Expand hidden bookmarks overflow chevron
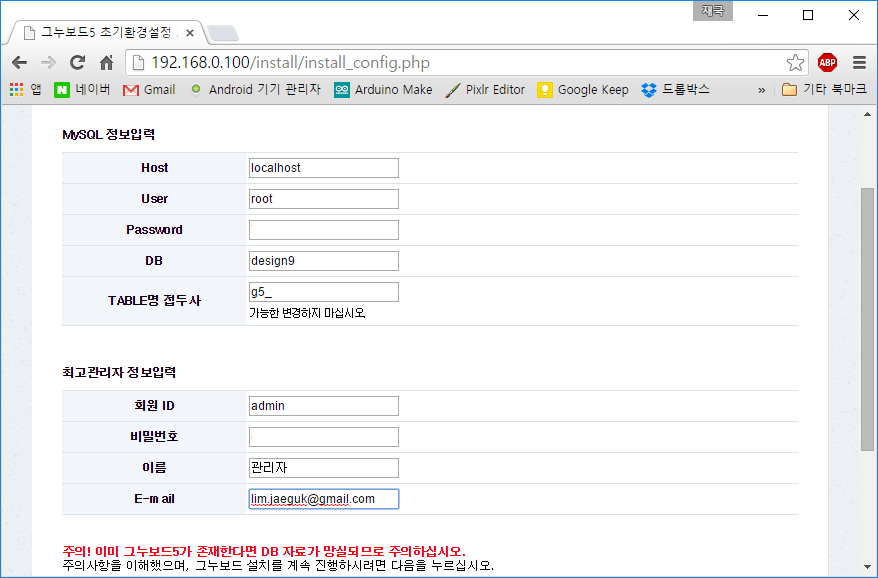The width and height of the screenshot is (878, 578). click(x=761, y=89)
